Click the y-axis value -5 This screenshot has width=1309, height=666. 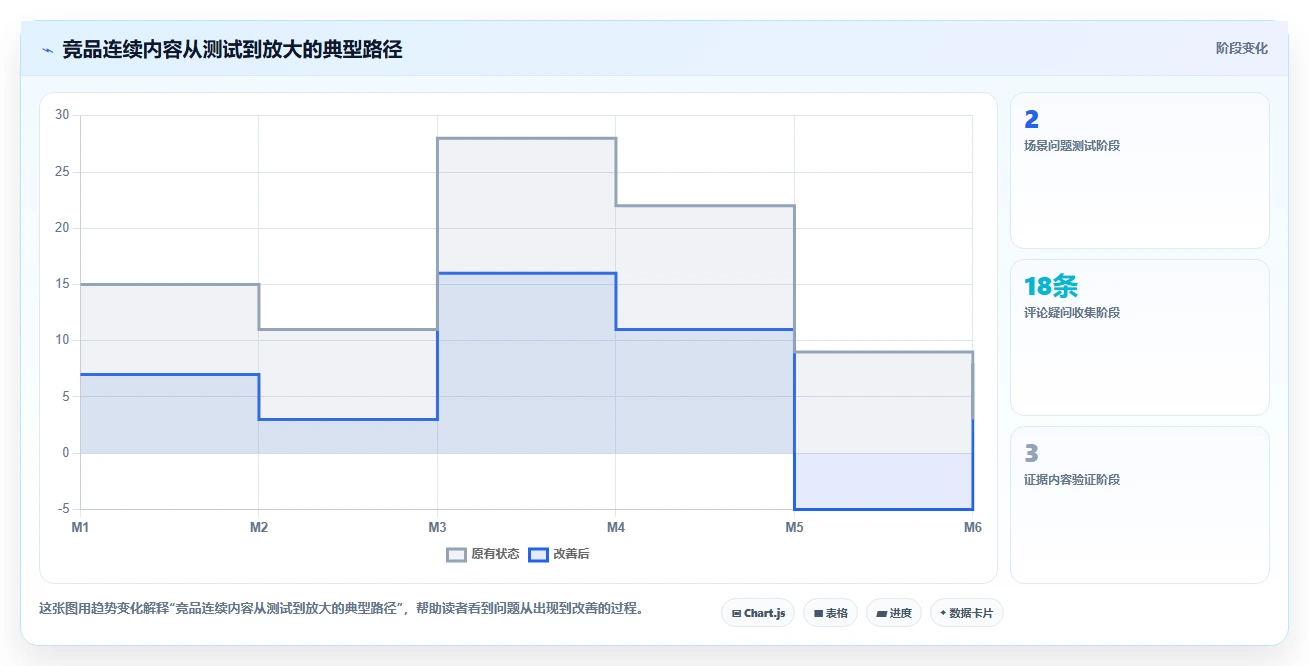(x=62, y=509)
